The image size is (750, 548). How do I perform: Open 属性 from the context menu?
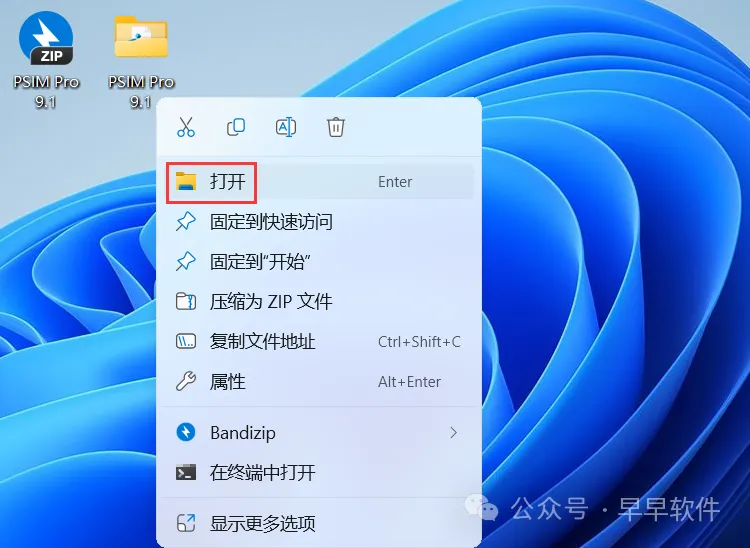tap(319, 382)
